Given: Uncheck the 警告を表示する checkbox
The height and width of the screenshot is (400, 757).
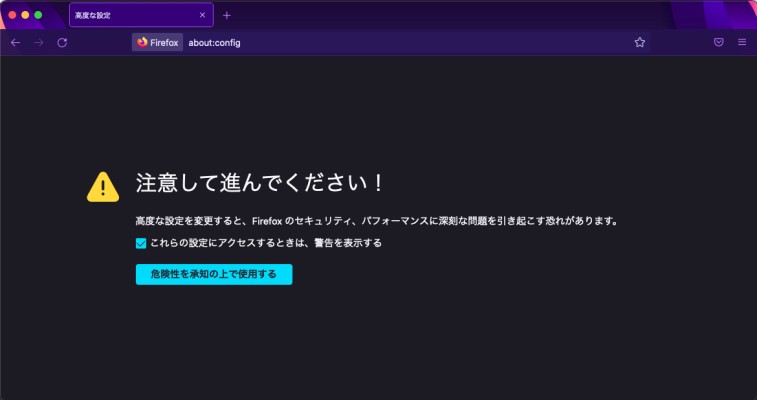Looking at the screenshot, I should 140,244.
